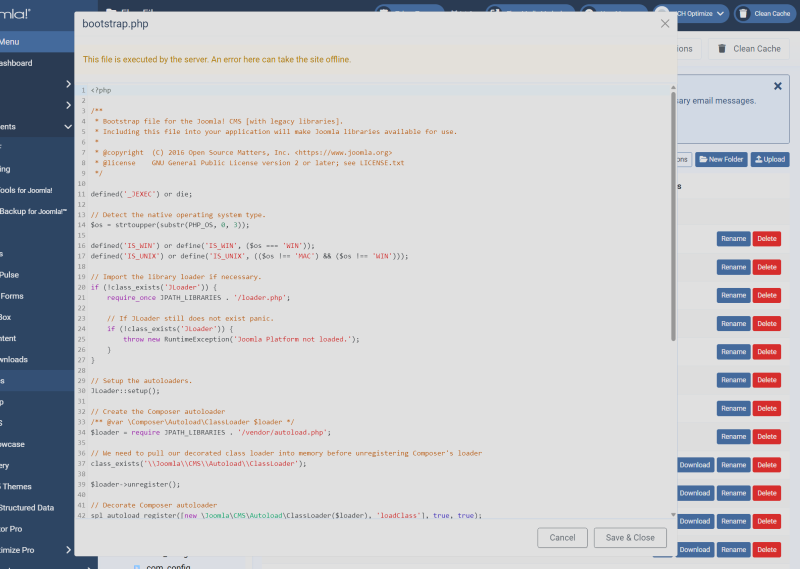Image resolution: width=800 pixels, height=569 pixels.
Task: Click the '@copyright' comment line
Action: pos(243,153)
